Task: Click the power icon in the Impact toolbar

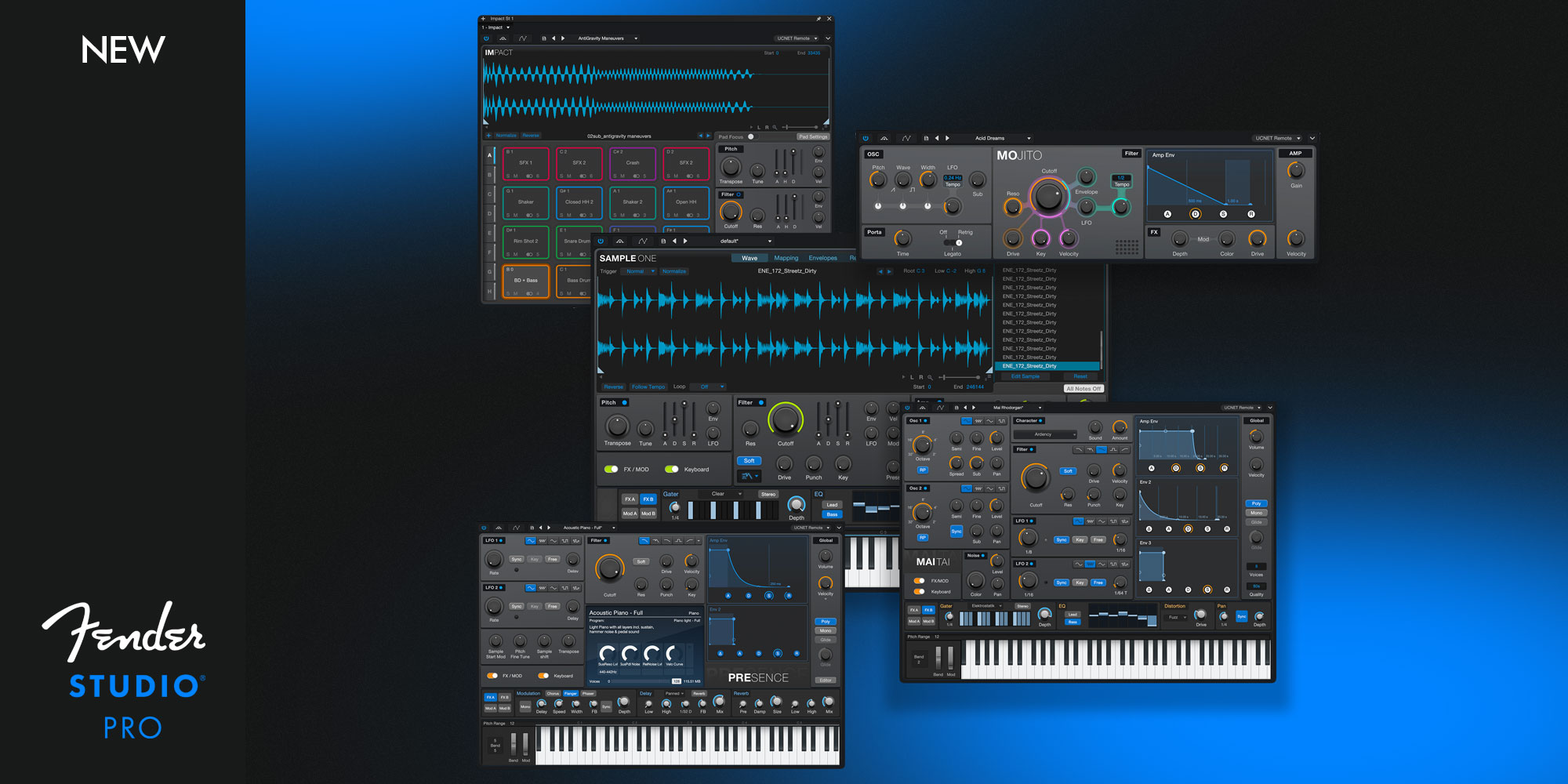Action: pyautogui.click(x=486, y=38)
